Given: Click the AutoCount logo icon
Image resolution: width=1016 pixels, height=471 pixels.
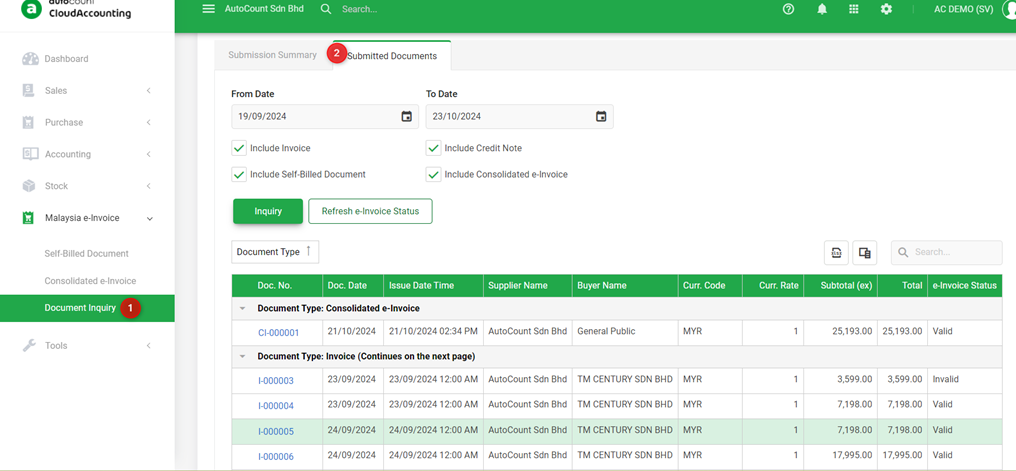Looking at the screenshot, I should (x=31, y=9).
